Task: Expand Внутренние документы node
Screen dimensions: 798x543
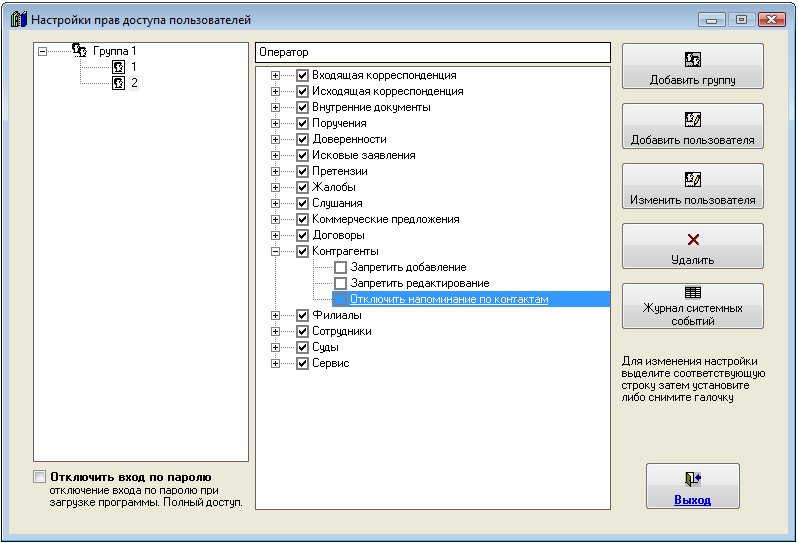Action: coord(275,107)
